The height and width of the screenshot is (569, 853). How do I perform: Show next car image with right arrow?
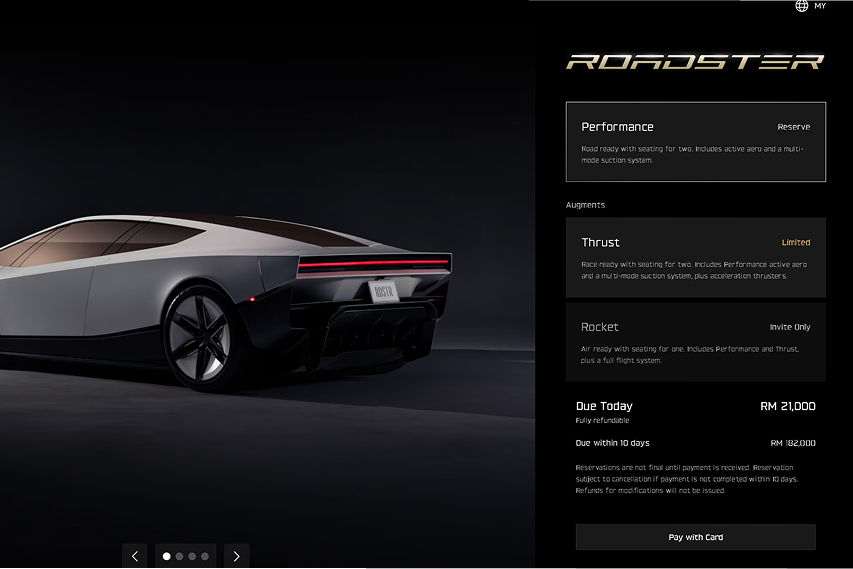(237, 556)
